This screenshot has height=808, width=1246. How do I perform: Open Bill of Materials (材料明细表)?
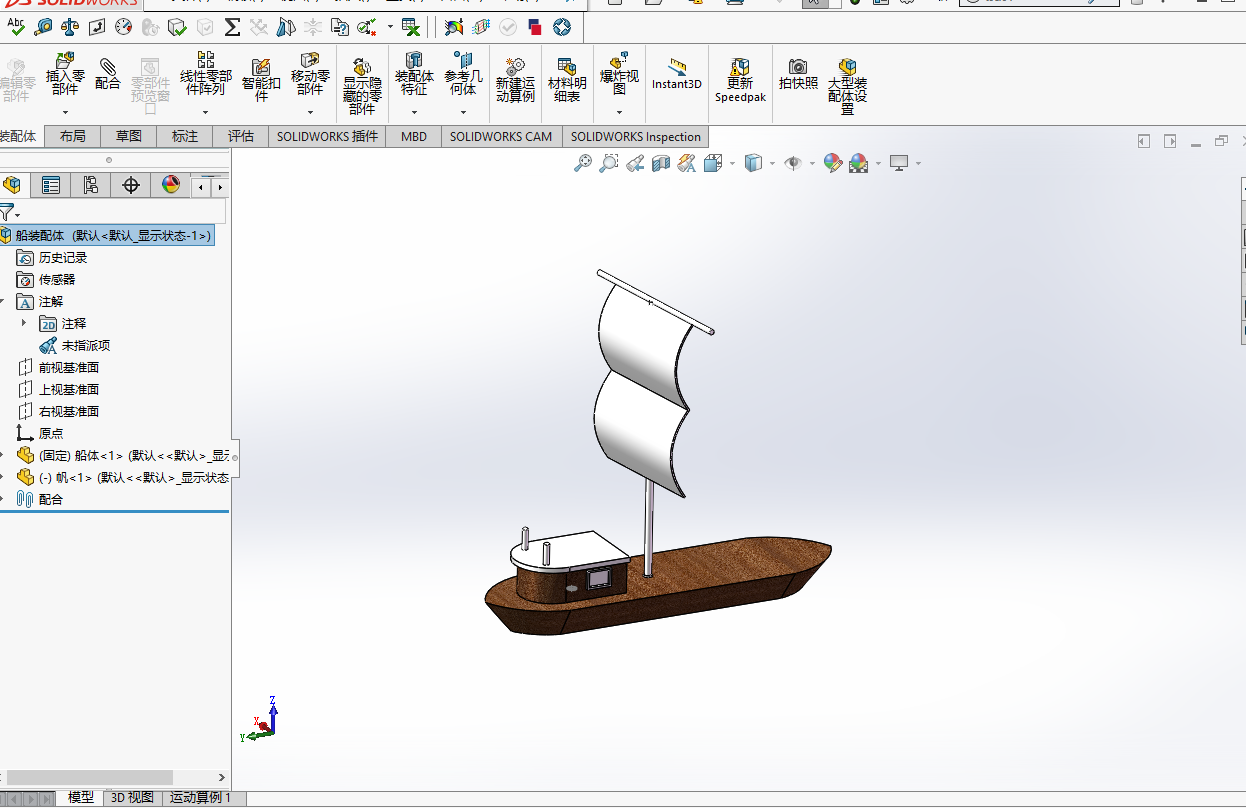(567, 80)
